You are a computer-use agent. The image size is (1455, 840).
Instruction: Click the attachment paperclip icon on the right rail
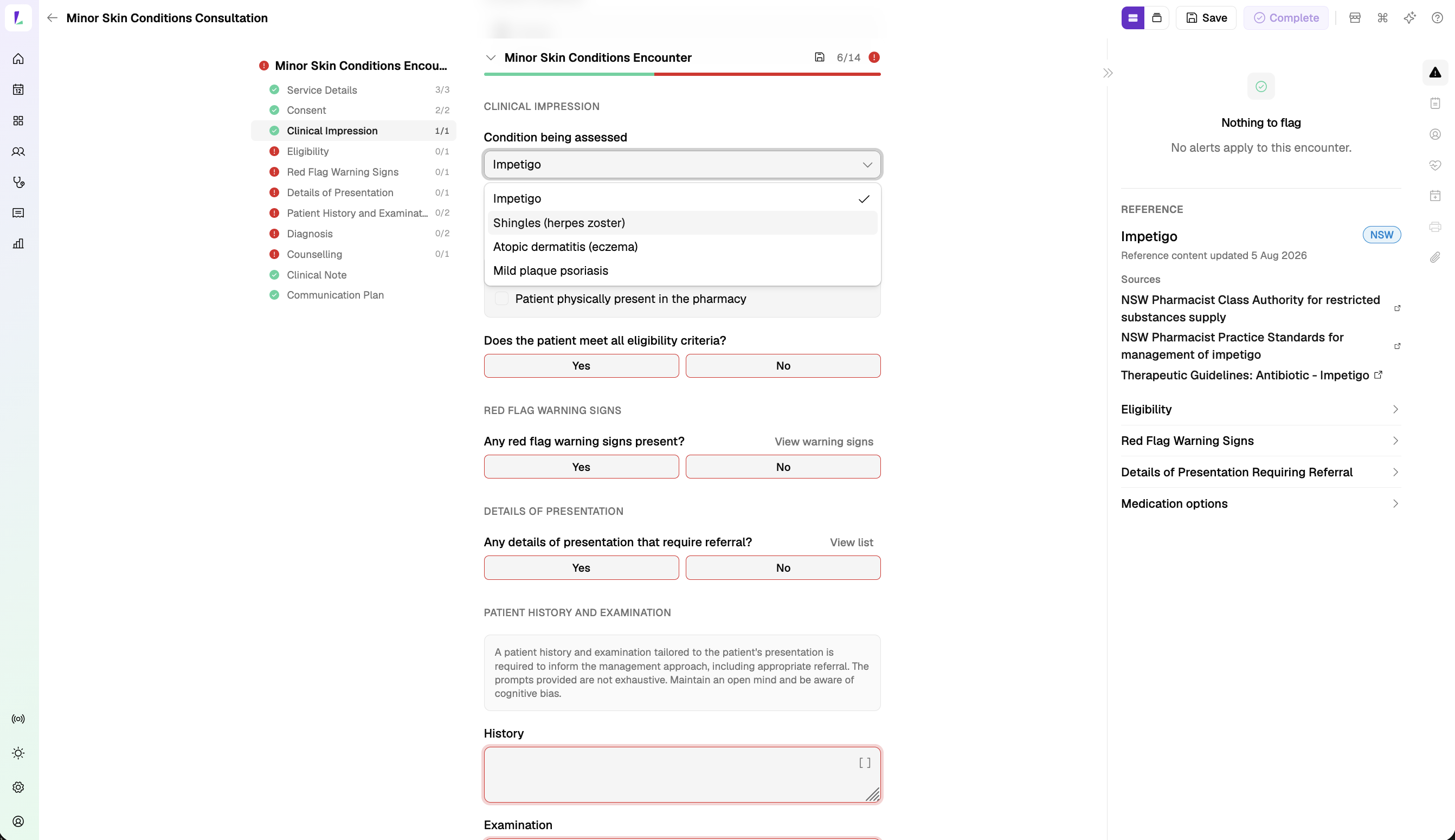tap(1435, 257)
